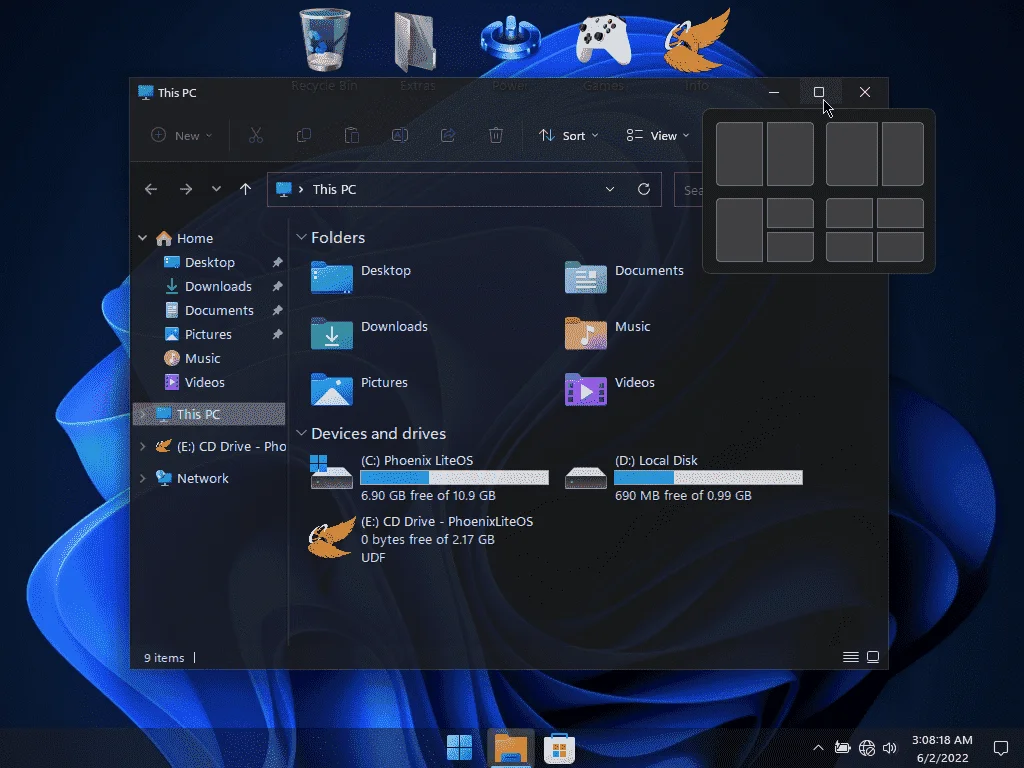Open the New dropdown menu

(182, 135)
